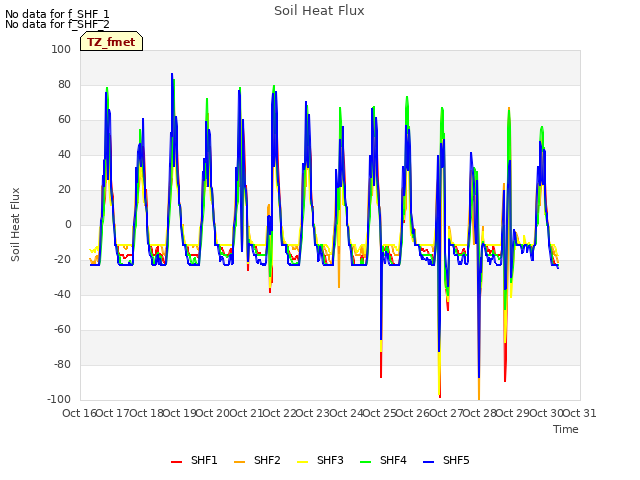Click the Time axis label
The width and height of the screenshot is (640, 480).
[x=566, y=429]
